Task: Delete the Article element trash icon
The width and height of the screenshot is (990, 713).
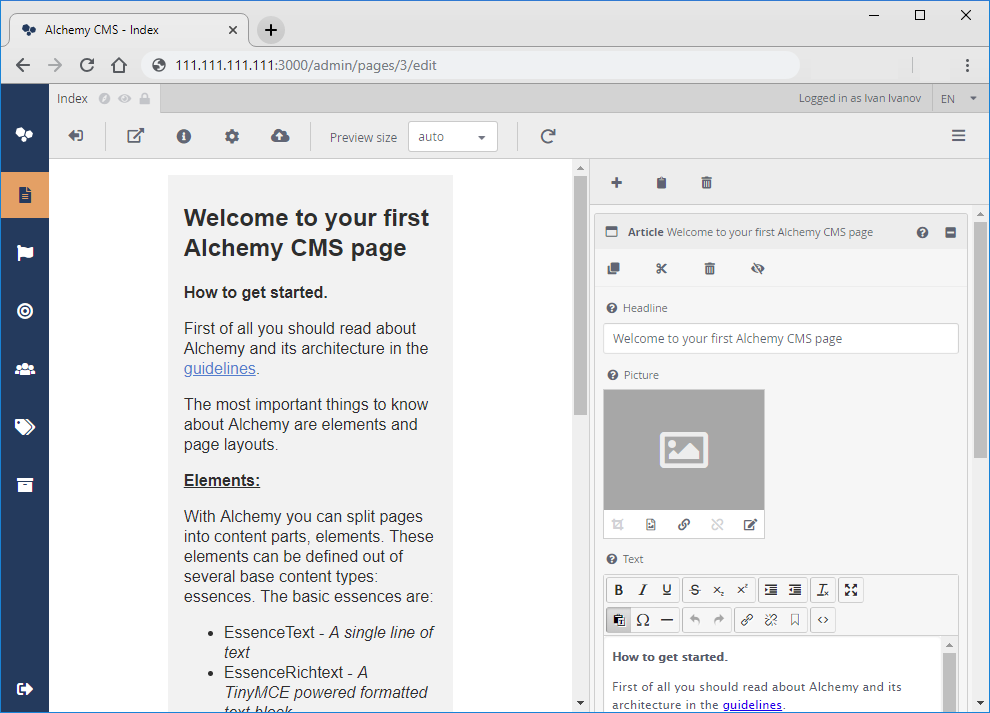Action: (710, 268)
